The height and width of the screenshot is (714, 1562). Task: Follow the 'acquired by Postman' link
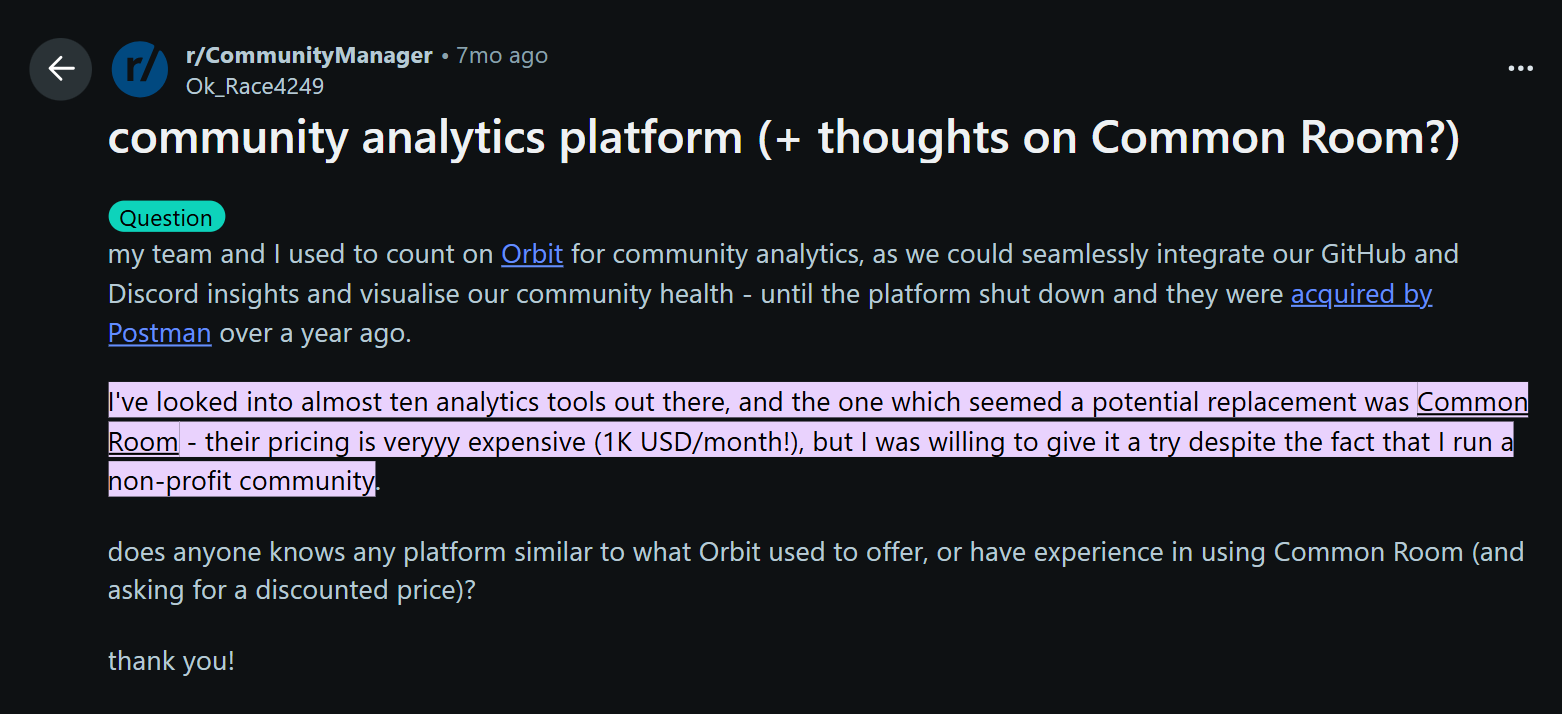1362,294
